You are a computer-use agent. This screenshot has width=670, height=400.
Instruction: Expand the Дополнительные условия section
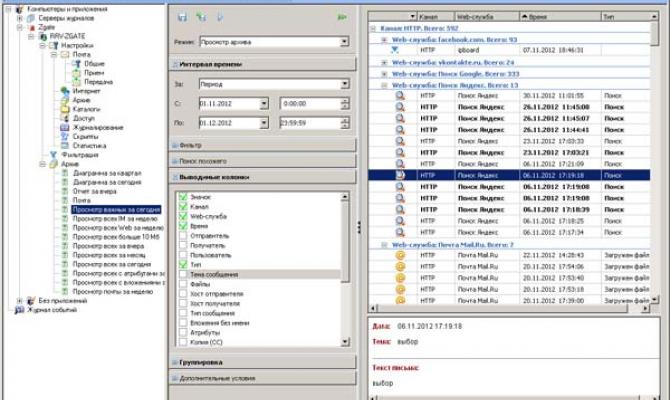[x=262, y=378]
